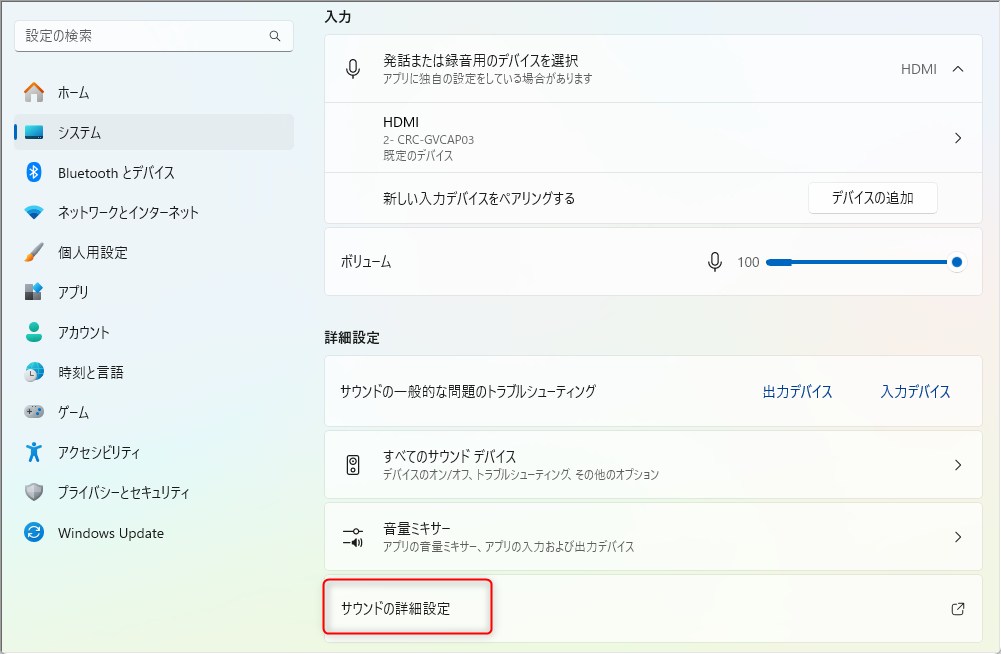Open アカウント settings section
This screenshot has width=1001, height=654.
[x=154, y=332]
